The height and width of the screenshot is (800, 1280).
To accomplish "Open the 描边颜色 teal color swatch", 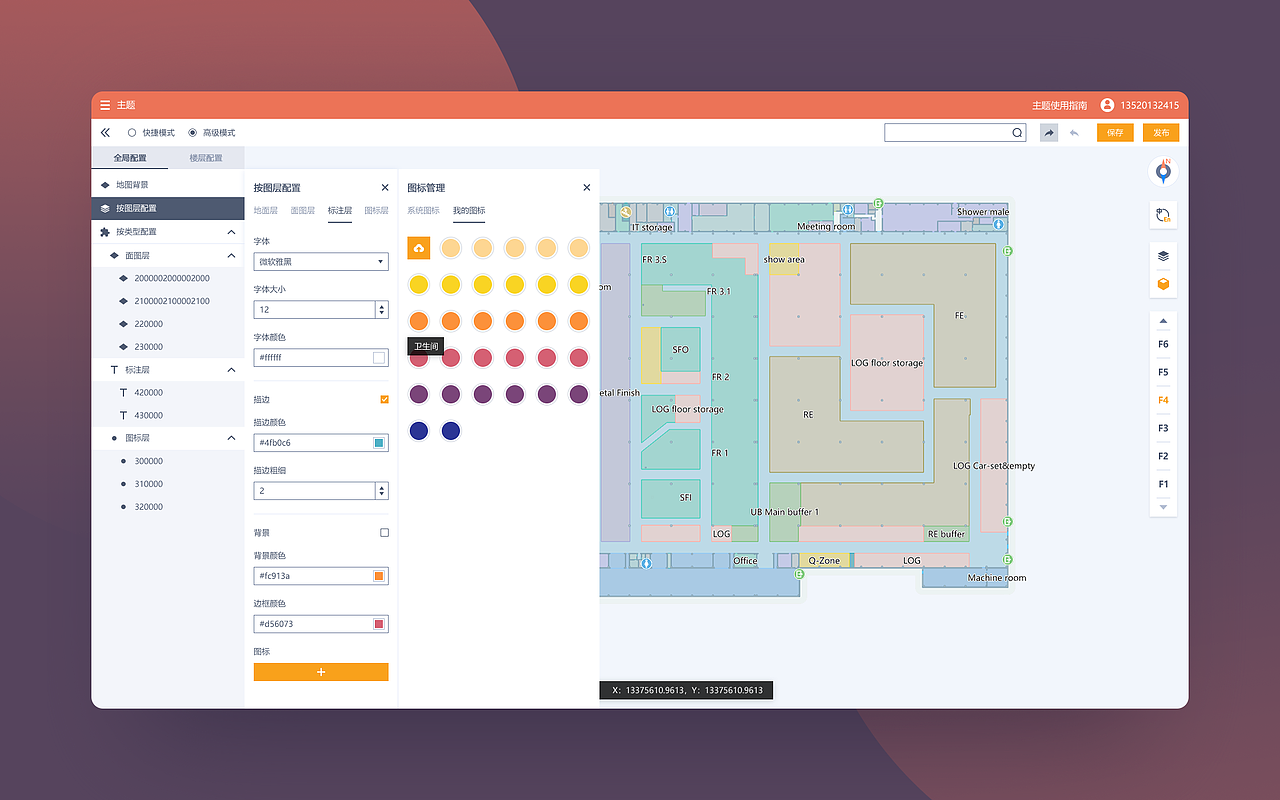I will click(x=379, y=443).
